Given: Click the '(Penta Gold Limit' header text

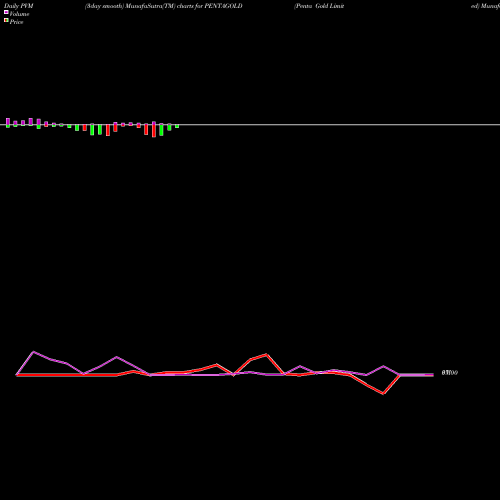Looking at the screenshot, I should pos(319,6).
